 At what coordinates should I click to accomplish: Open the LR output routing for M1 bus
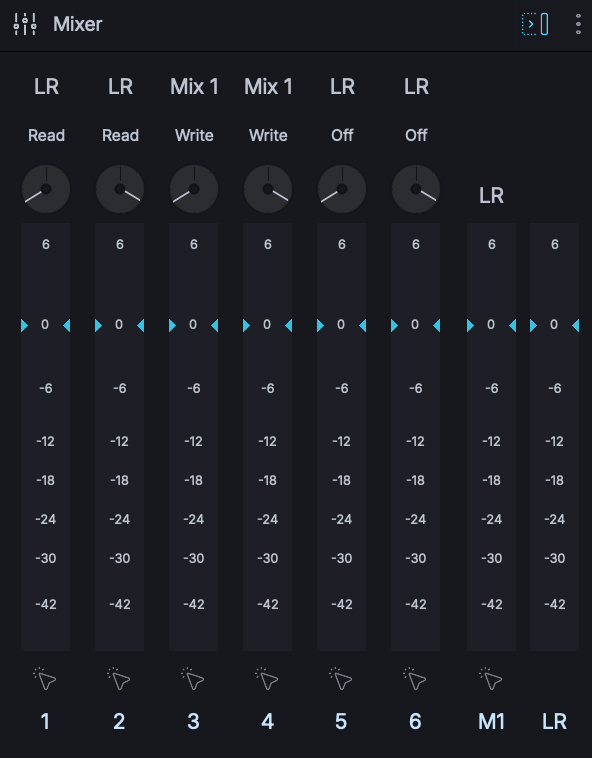coord(491,195)
